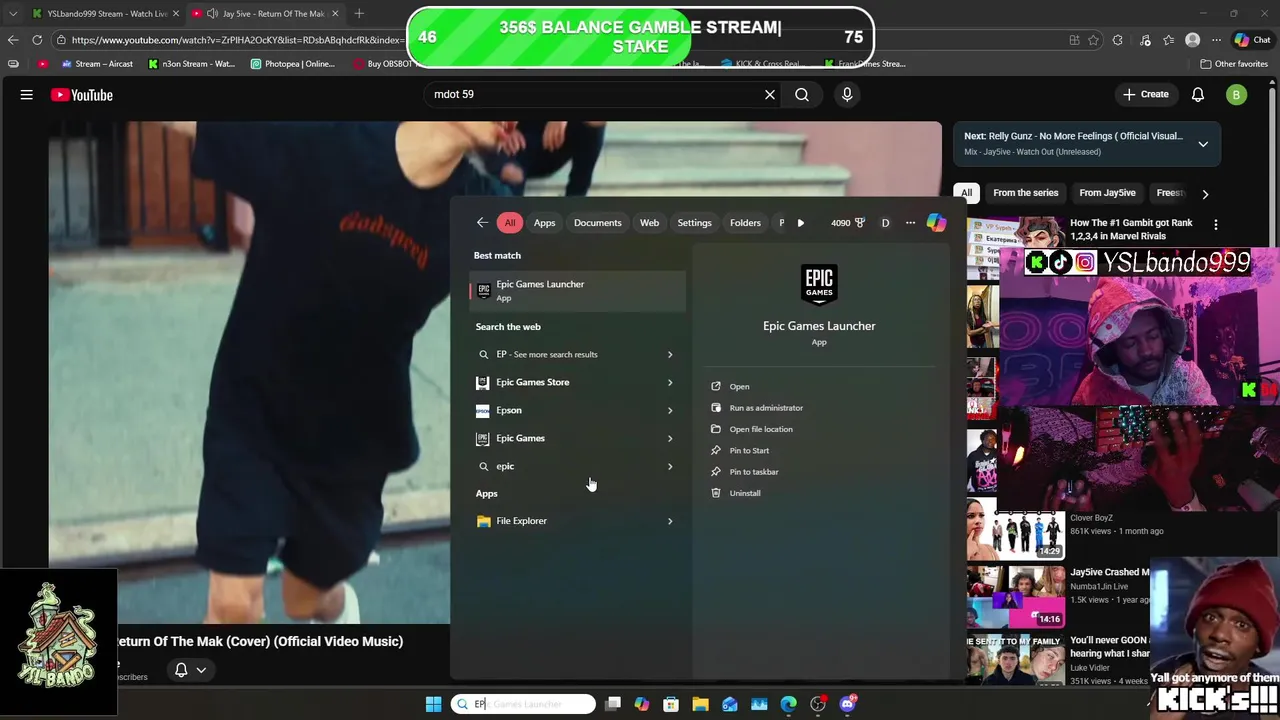Collapse the Next up playlist chevron
Screen dimensions: 1280x720
point(1203,144)
